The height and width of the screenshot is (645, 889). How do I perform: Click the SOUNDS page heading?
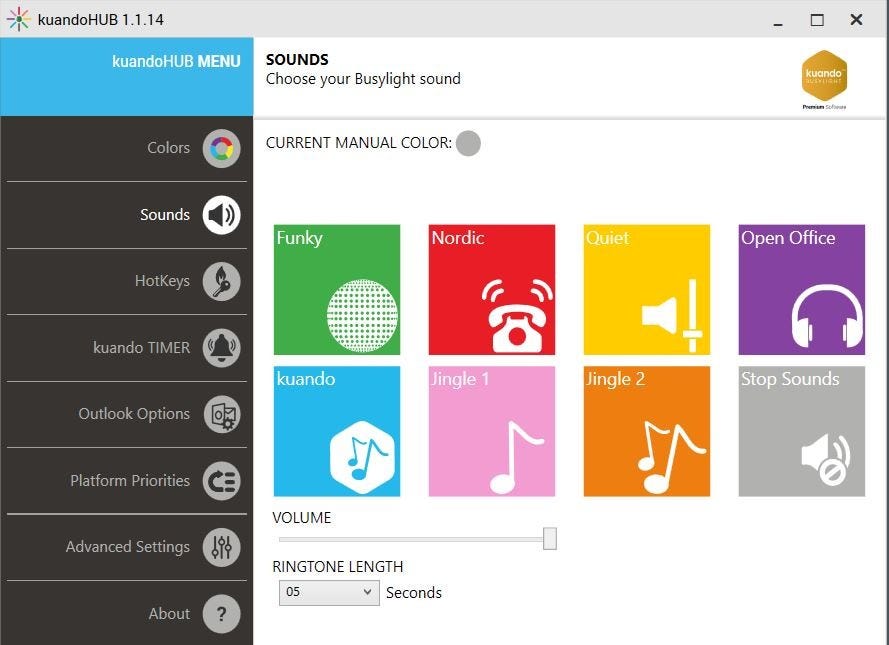pos(297,60)
